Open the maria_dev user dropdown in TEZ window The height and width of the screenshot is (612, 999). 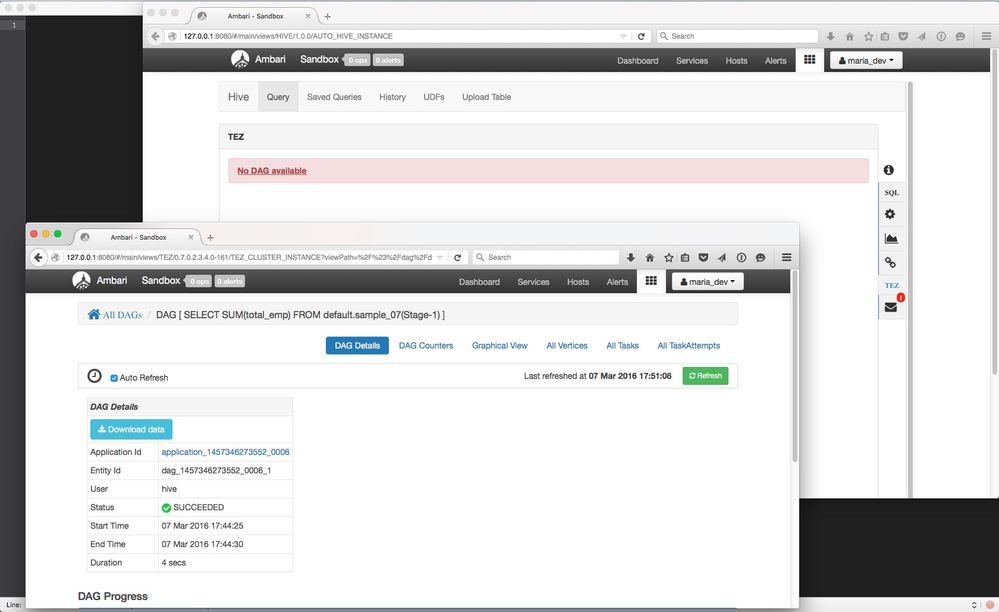pos(707,281)
